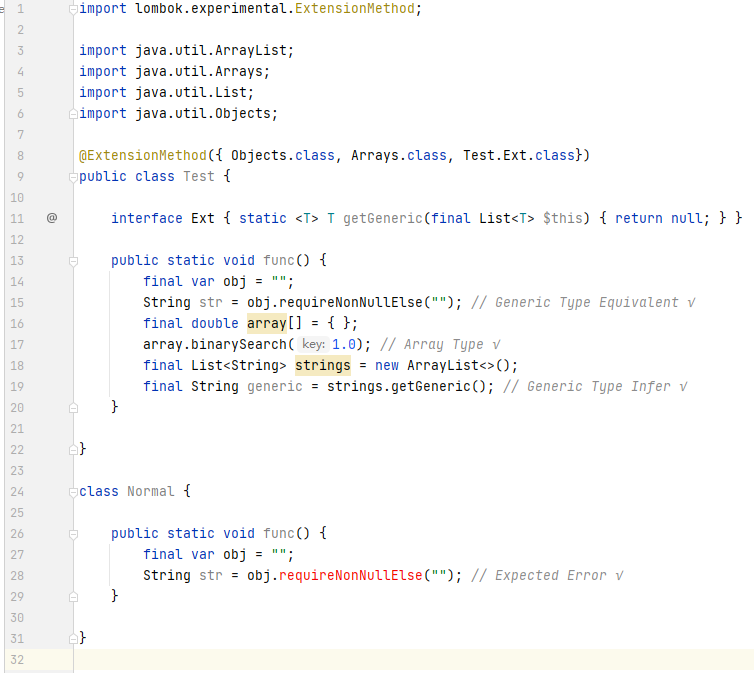754x673 pixels.
Task: Place the caret on empty line 32
Action: point(414,660)
